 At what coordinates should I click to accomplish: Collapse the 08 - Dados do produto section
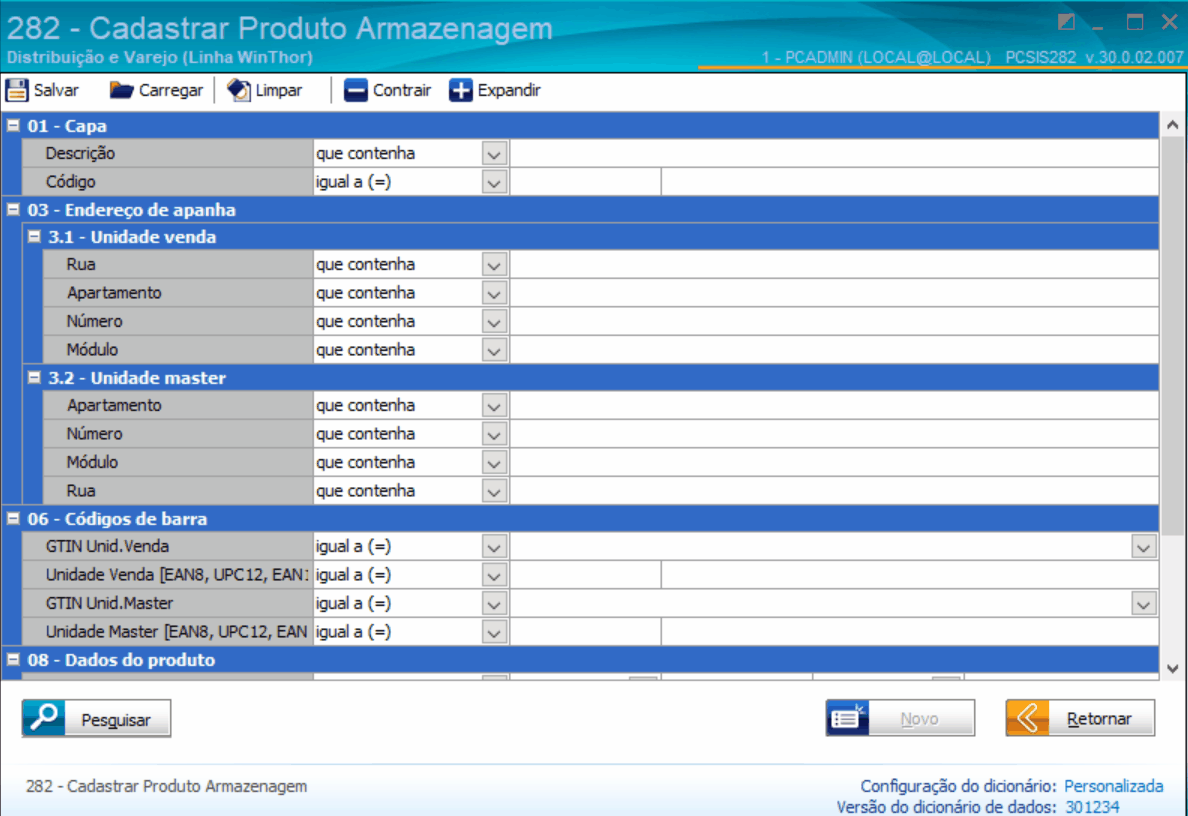point(13,659)
